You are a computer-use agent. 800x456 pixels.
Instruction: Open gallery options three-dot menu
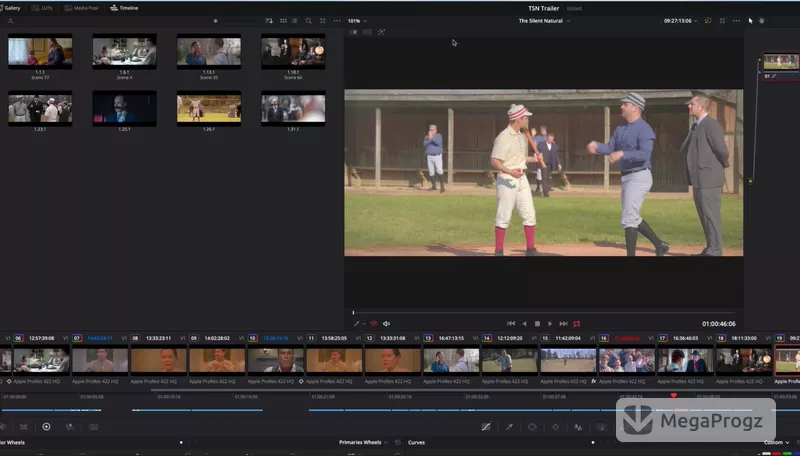coord(337,21)
